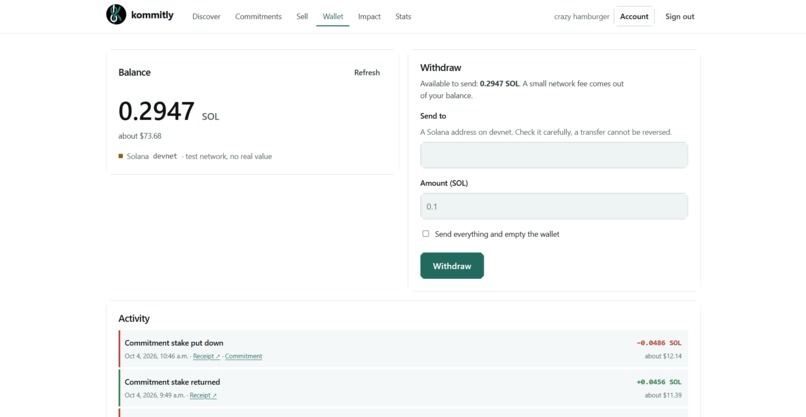The image size is (806, 417).
Task: Click the crazy hamburger username
Action: pyautogui.click(x=581, y=16)
